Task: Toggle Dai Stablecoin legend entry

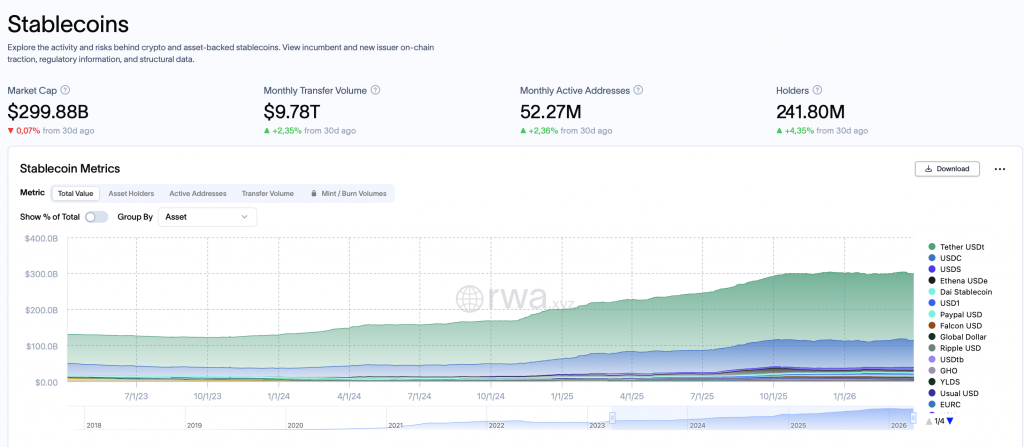Action: [965, 292]
